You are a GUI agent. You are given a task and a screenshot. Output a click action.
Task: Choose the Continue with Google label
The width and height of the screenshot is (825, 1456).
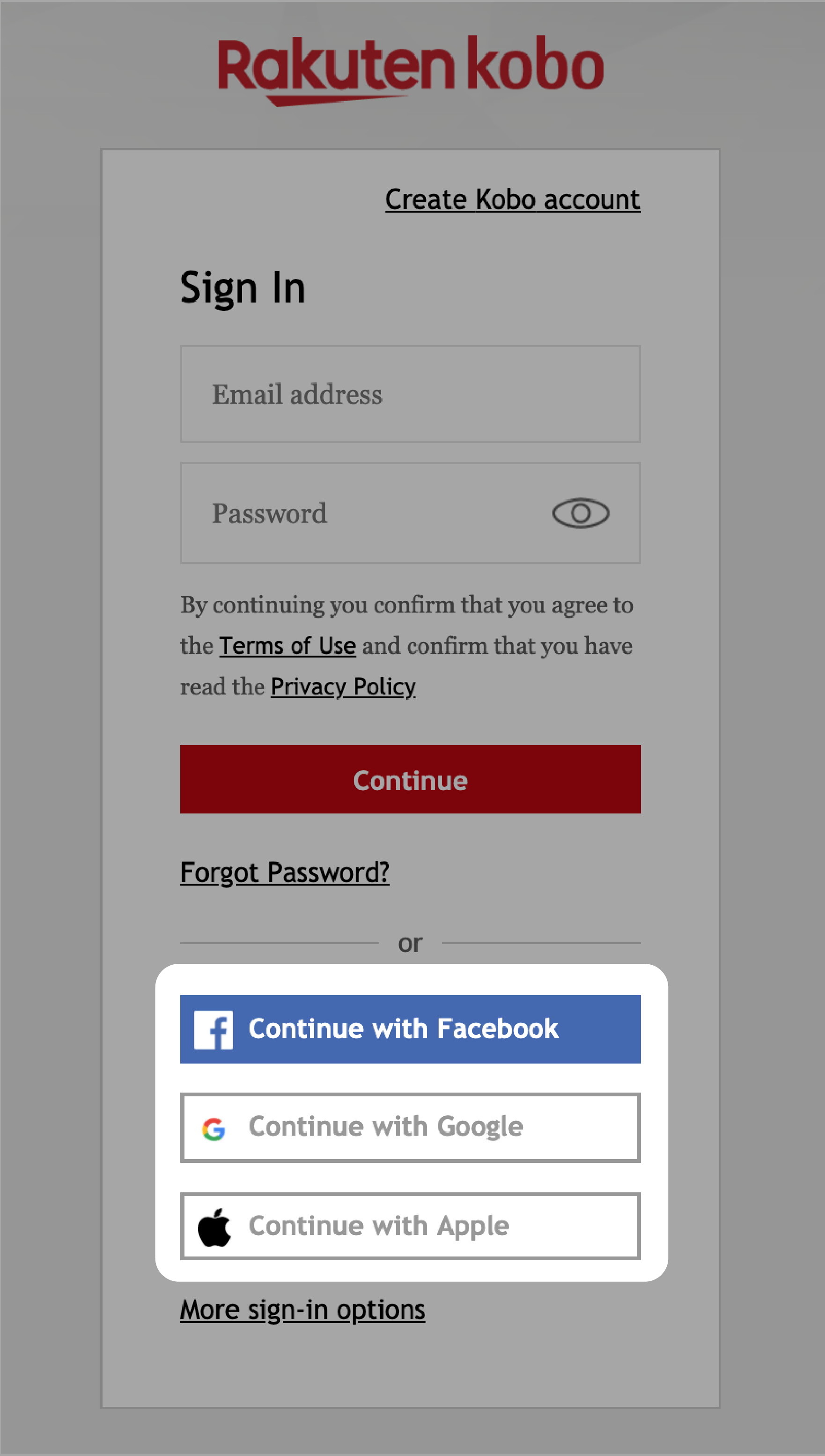click(x=386, y=1127)
